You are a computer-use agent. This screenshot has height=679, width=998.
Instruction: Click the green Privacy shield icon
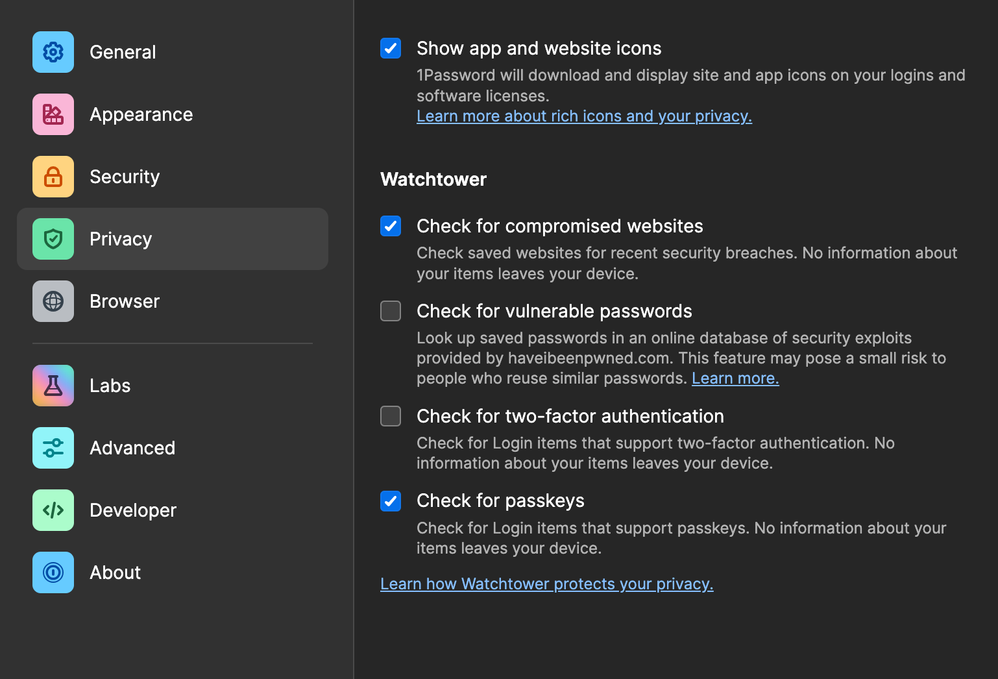tap(53, 239)
